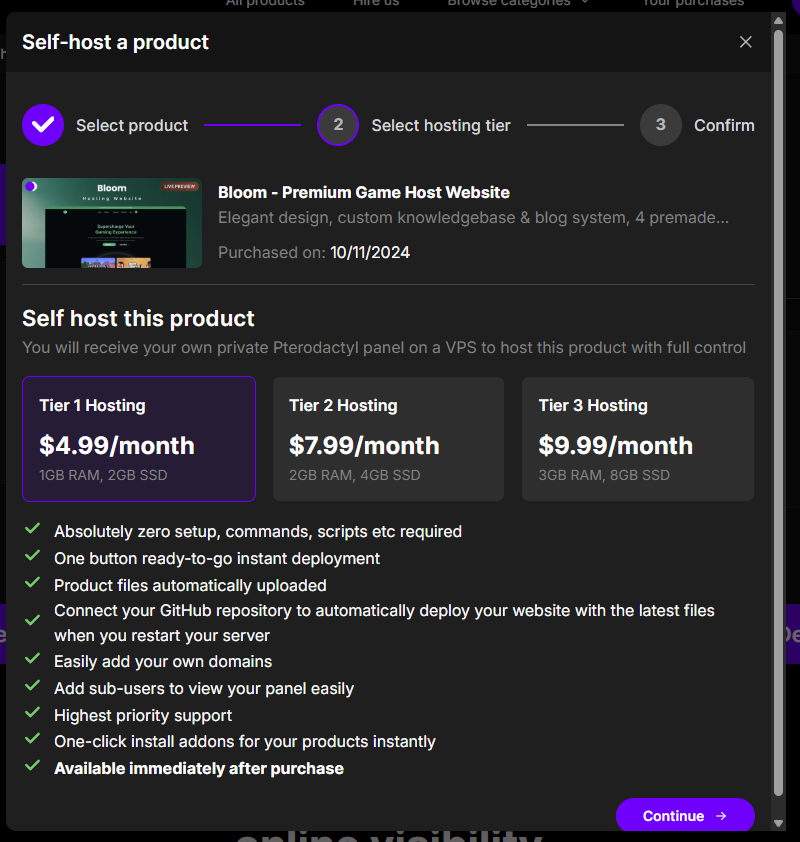
Task: Click the check icon next to One-click install addons
Action: 33,740
